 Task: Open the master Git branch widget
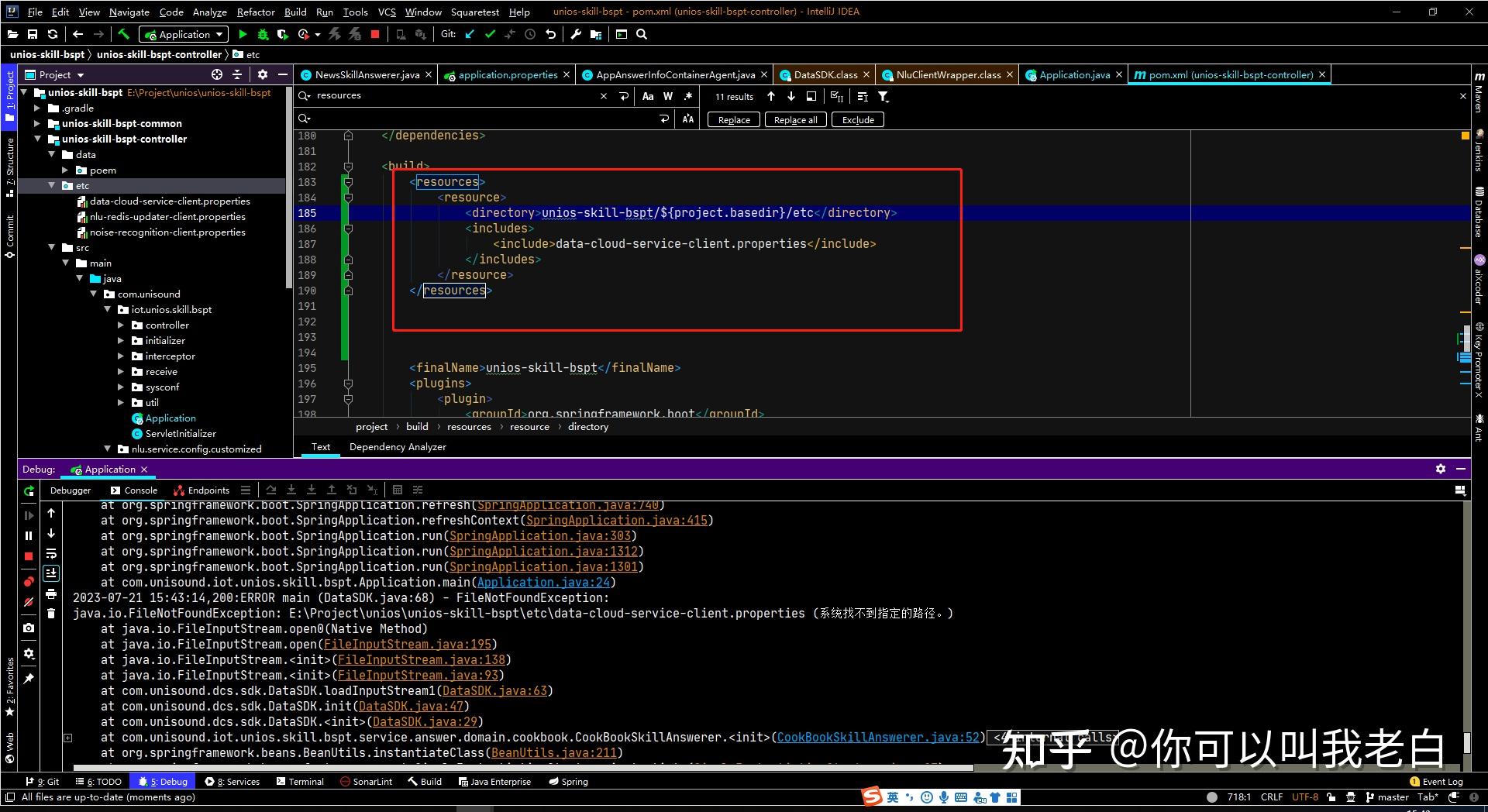pos(1387,797)
